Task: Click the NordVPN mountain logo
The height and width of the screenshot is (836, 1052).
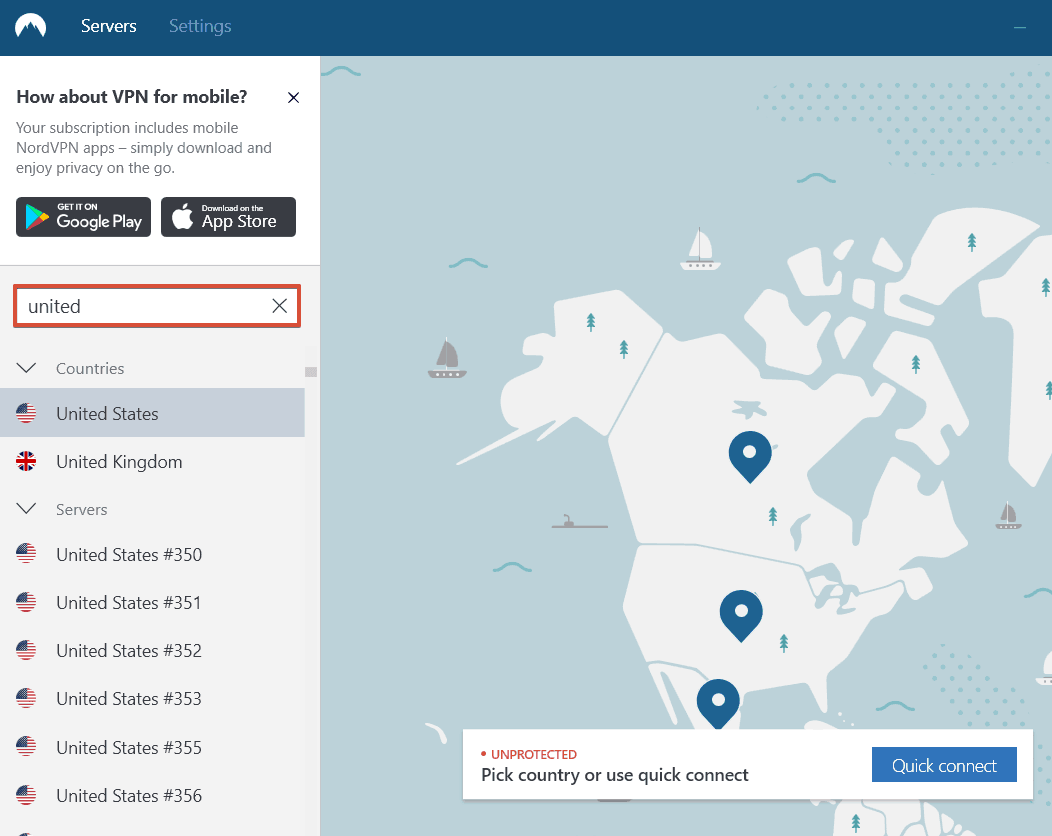Action: click(x=30, y=26)
